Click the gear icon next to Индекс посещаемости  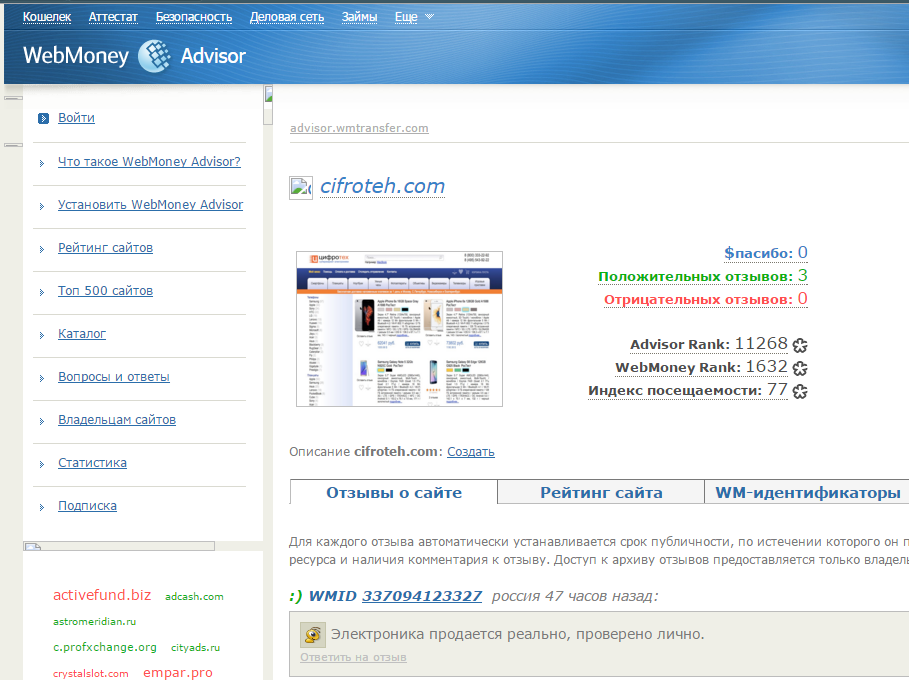pyautogui.click(x=800, y=391)
